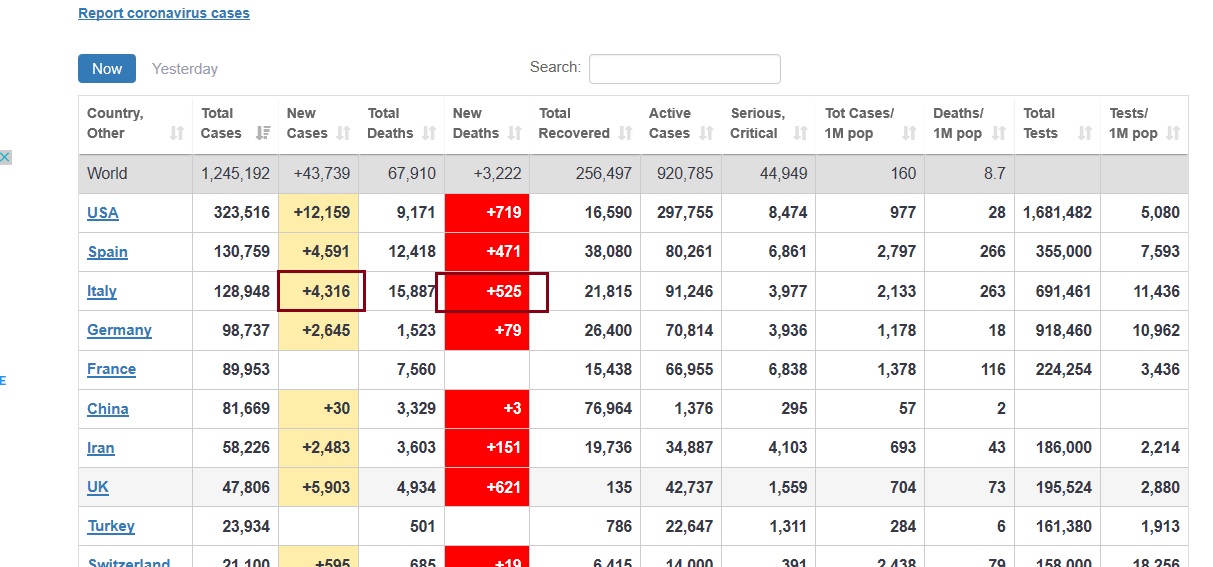This screenshot has height=567, width=1213.
Task: Sort by Active Cases column arrow icon
Action: (707, 133)
